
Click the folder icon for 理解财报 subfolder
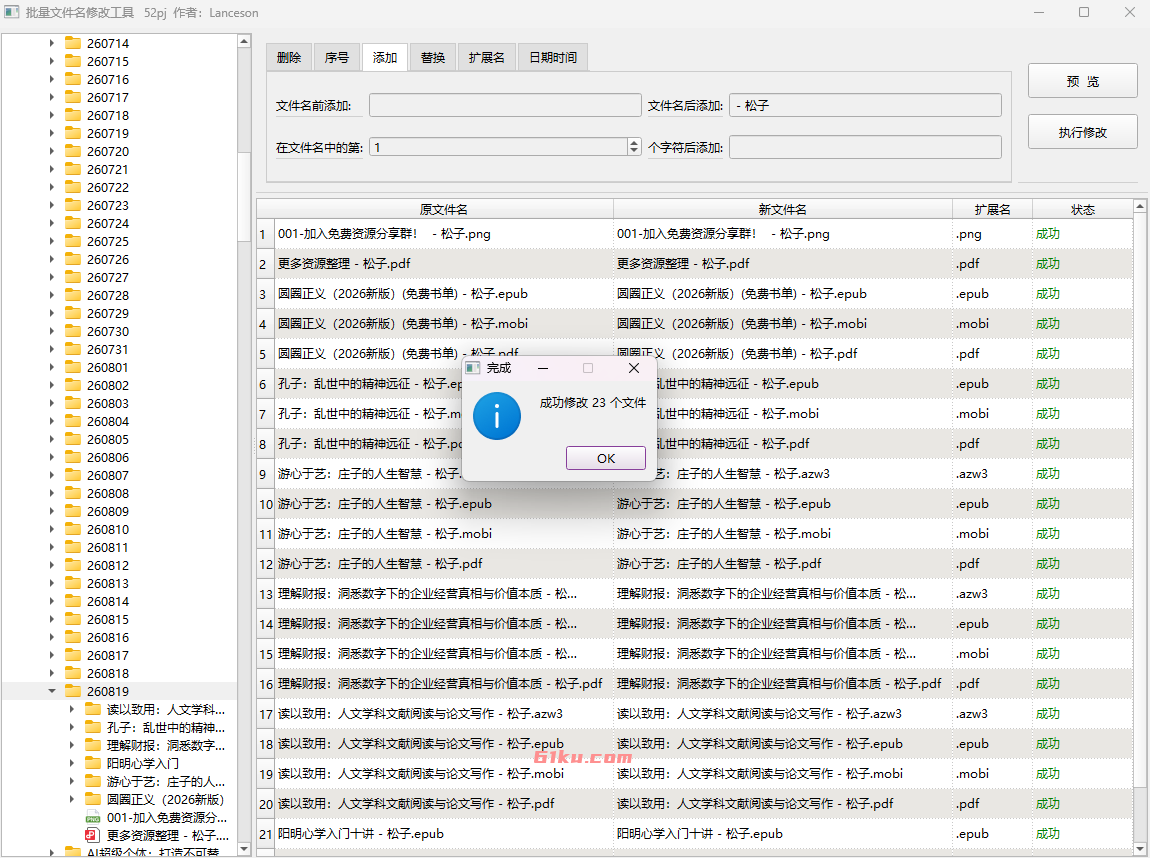click(92, 745)
